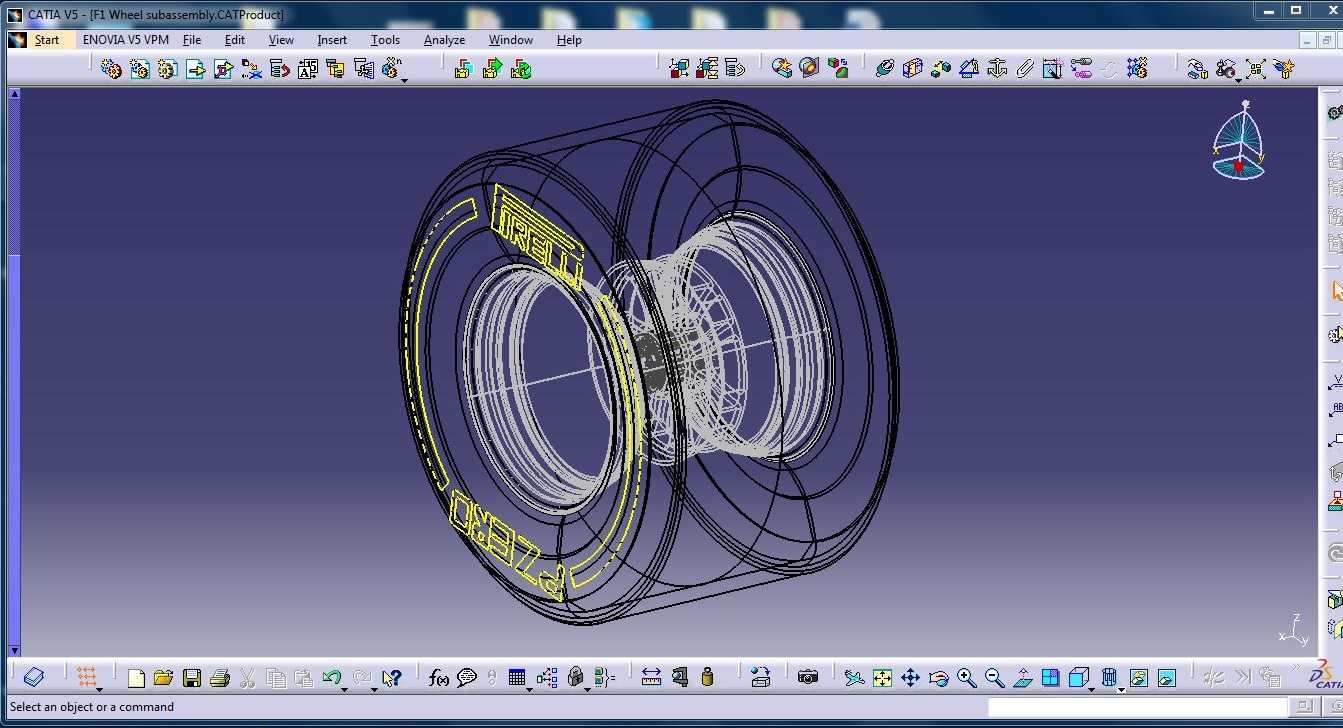Expand the grid icon dropdown arrow
The image size is (1343, 728).
coord(99,689)
